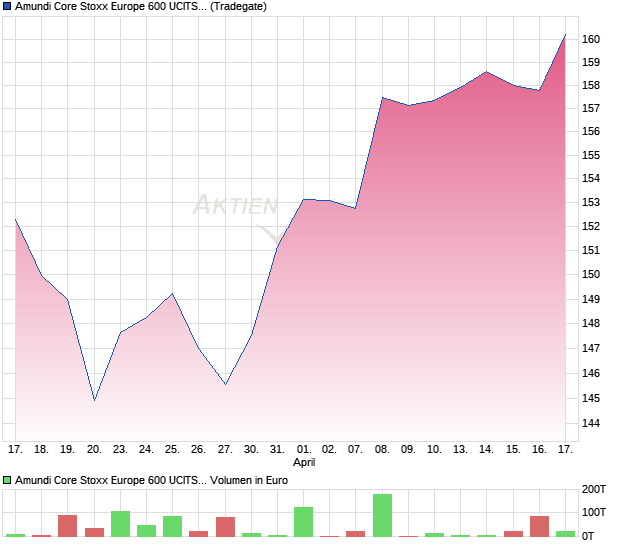Viewport: 620px width, 546px height.
Task: Click the date label '07.' on the x-axis
Action: (x=355, y=450)
